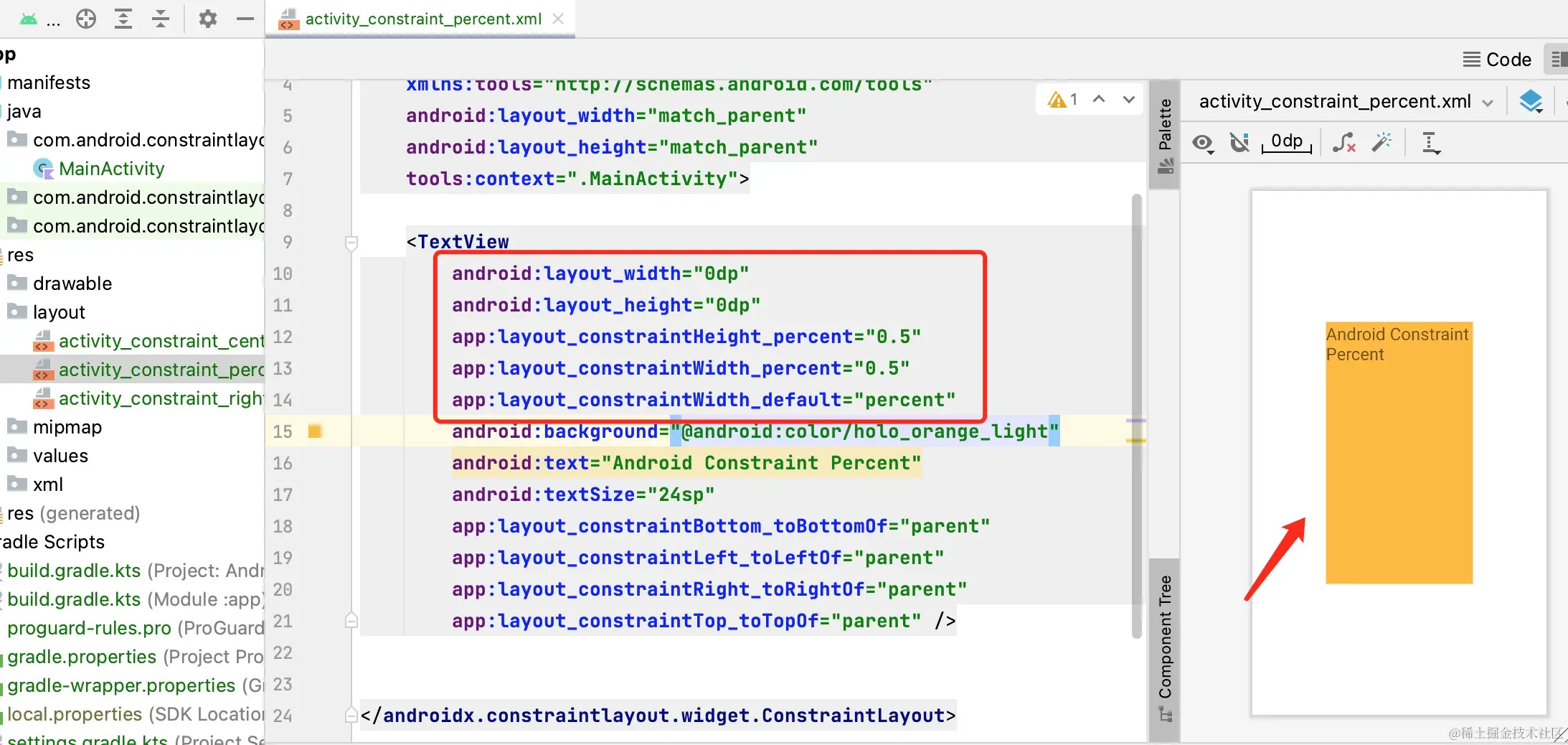Screen dimensions: 1568x745
Task: Select the activity_constraint_percent.xml editor tab
Action: click(422, 19)
